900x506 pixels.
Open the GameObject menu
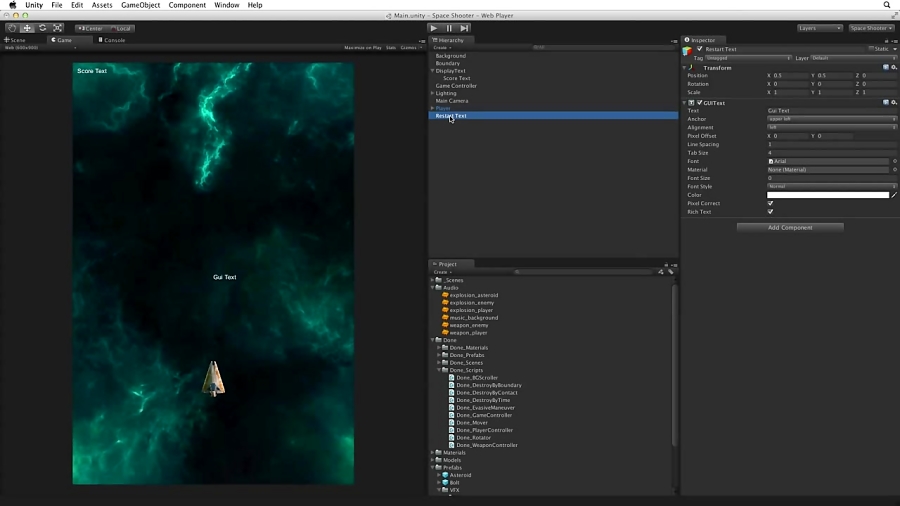coord(140,5)
